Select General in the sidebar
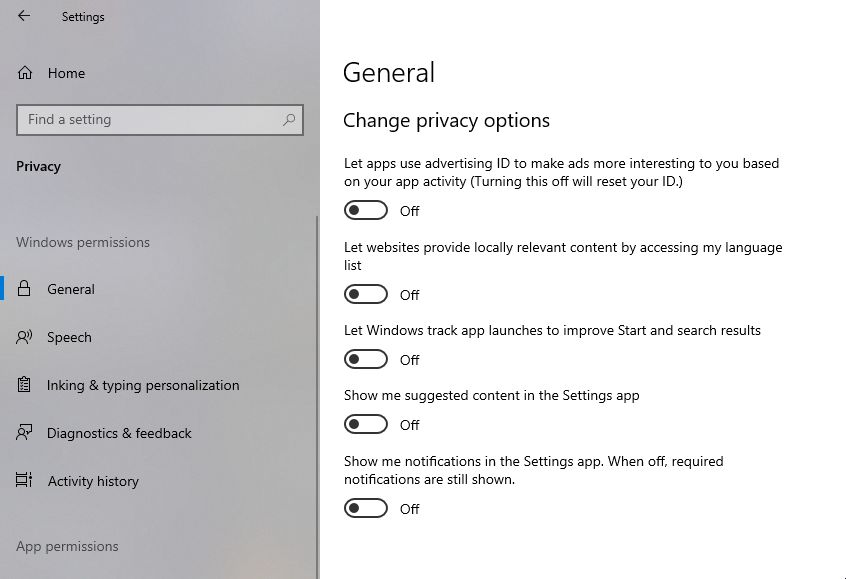846x579 pixels. [160, 289]
